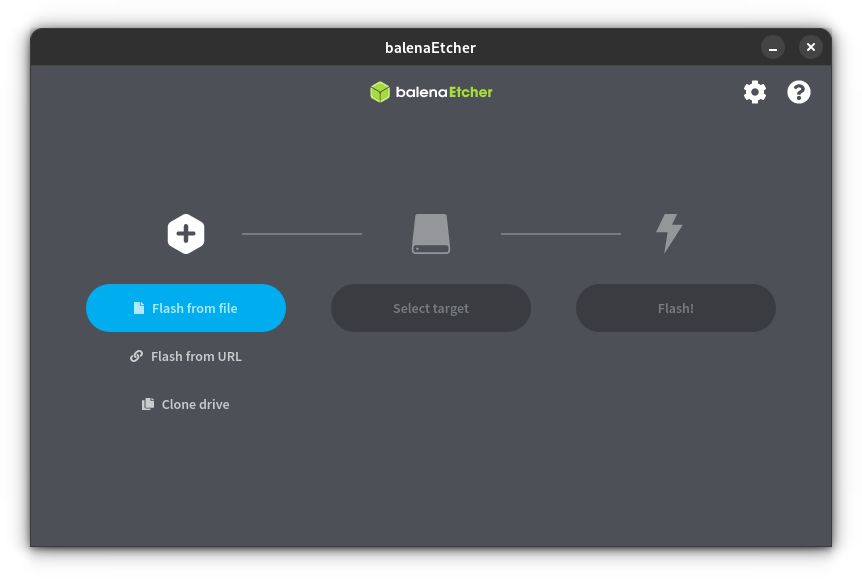Viewport: 862px width, 579px height.
Task: Click the chain link icon beside Flash from URL
Action: click(x=137, y=356)
